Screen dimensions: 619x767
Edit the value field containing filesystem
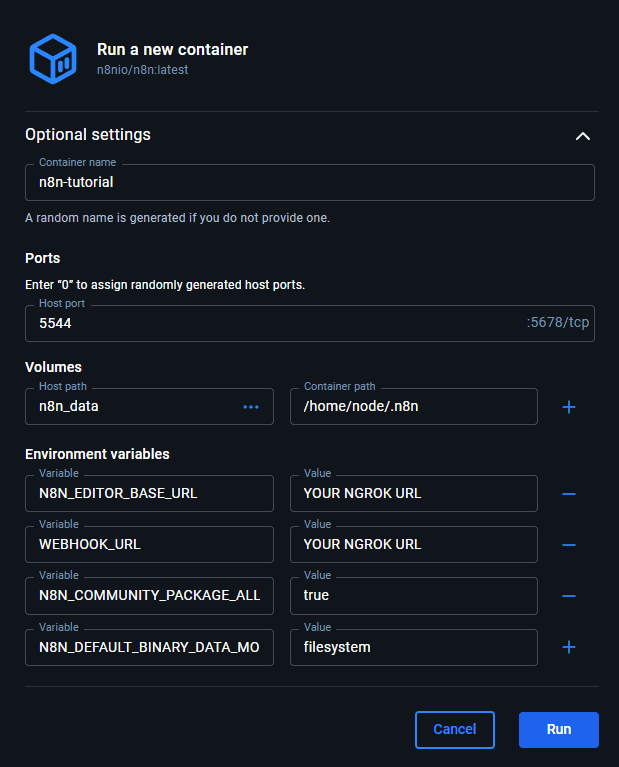[413, 647]
